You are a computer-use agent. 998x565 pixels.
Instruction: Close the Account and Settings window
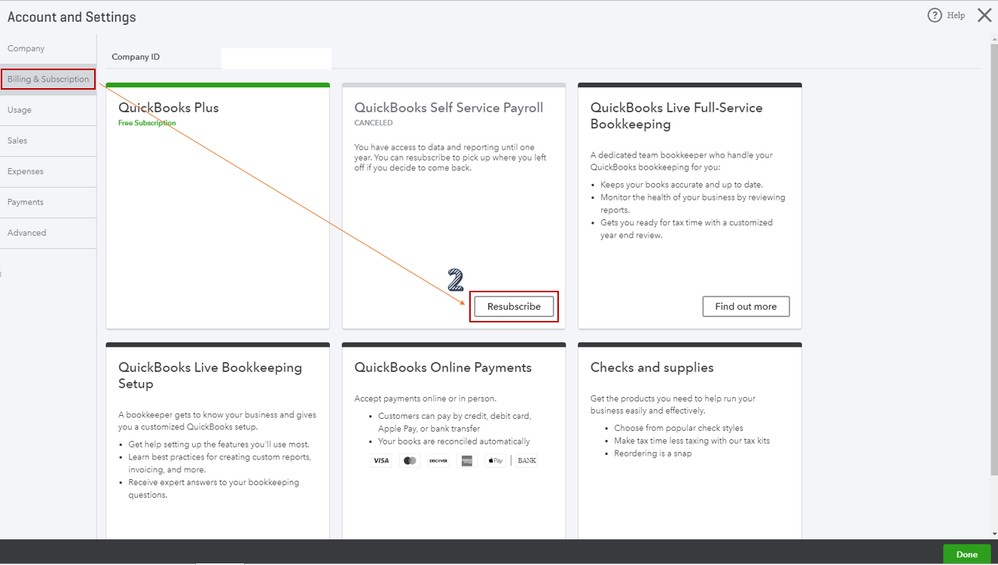pyautogui.click(x=984, y=15)
